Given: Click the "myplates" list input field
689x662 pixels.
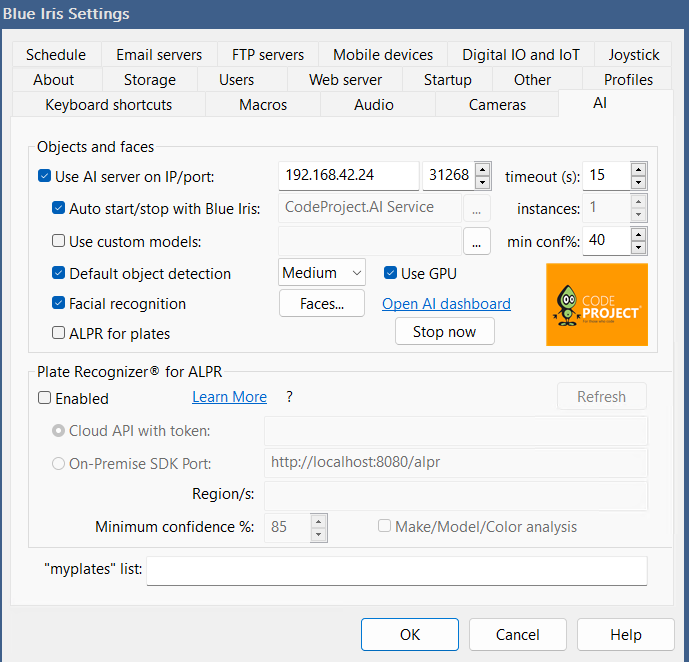Looking at the screenshot, I should click(397, 571).
